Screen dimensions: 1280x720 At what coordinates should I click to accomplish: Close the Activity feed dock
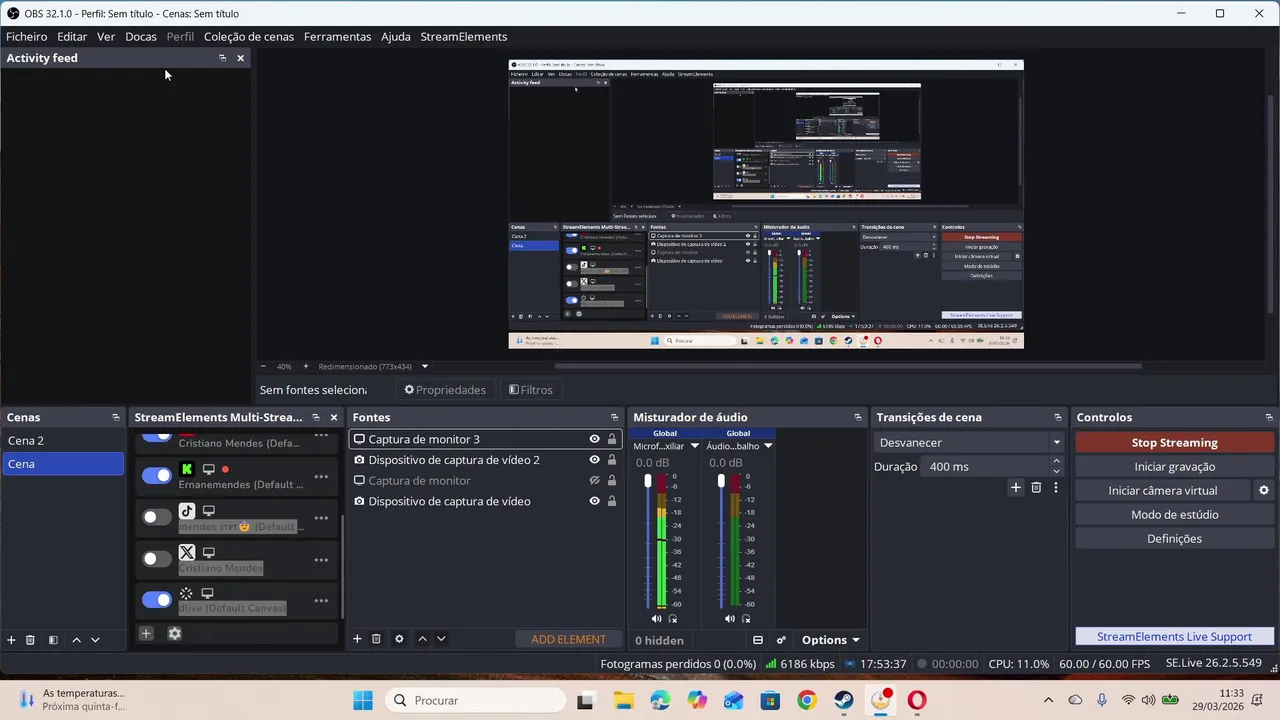(x=240, y=58)
